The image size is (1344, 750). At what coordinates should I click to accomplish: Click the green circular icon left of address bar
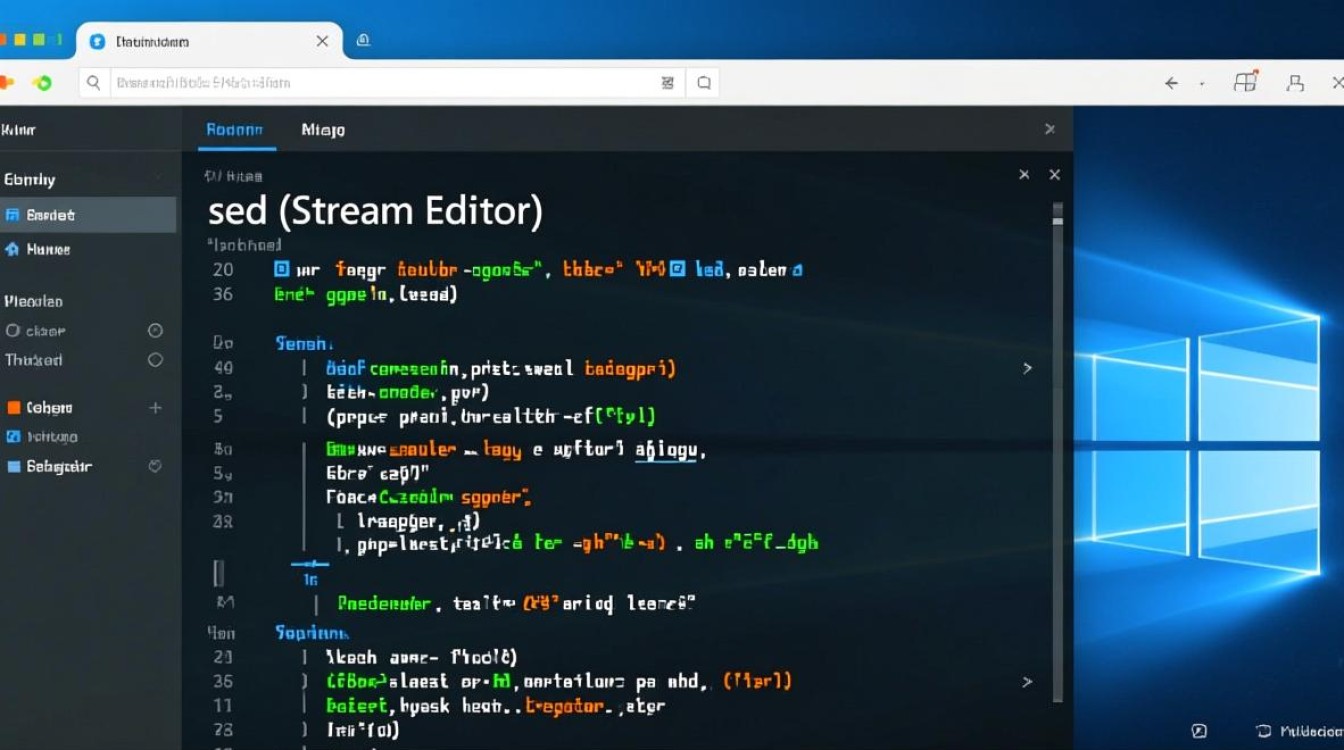[x=41, y=83]
